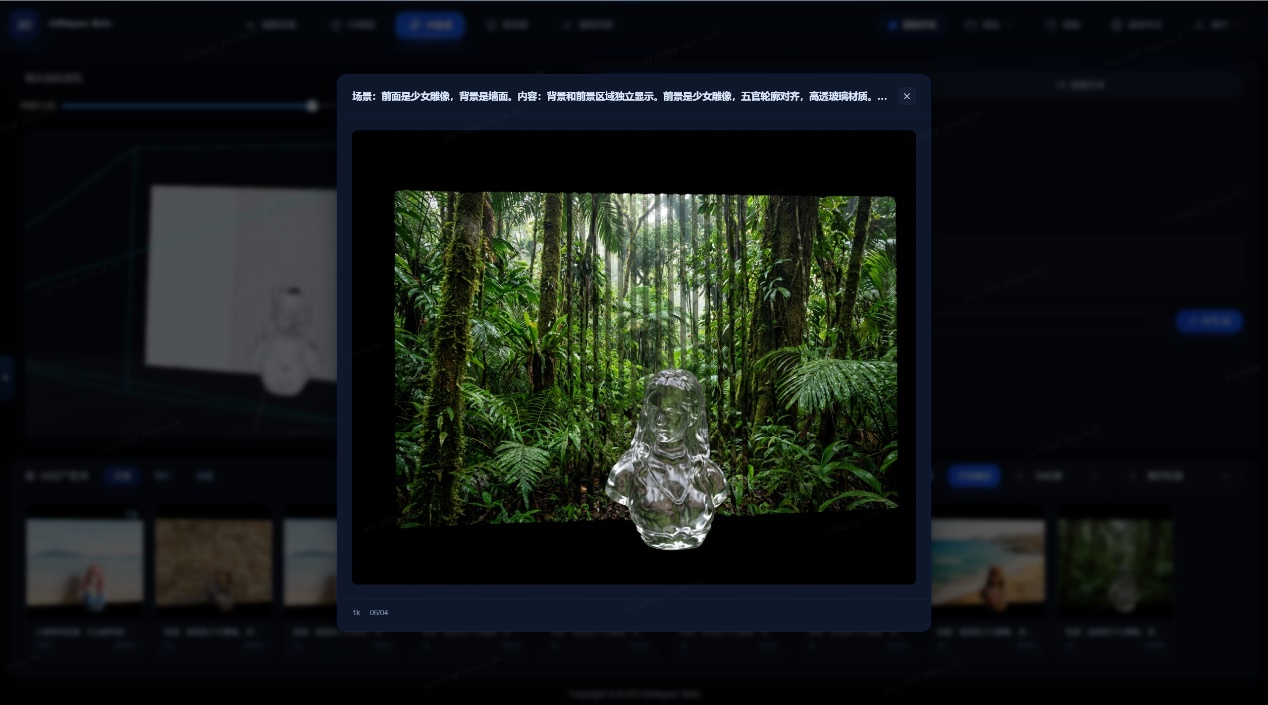Expand the collapsed left side panel arrow

click(5, 377)
